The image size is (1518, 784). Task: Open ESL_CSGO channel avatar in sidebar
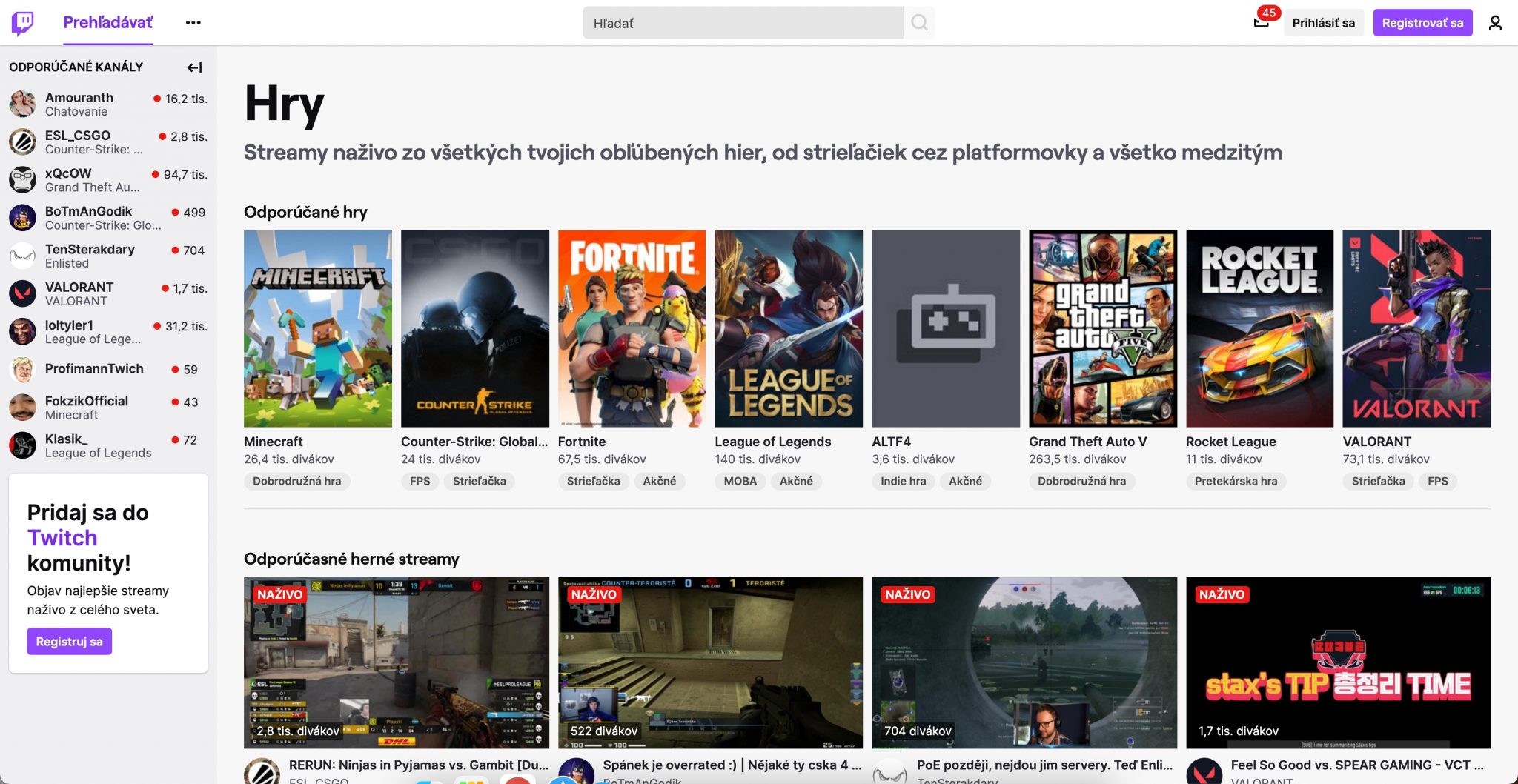(23, 142)
